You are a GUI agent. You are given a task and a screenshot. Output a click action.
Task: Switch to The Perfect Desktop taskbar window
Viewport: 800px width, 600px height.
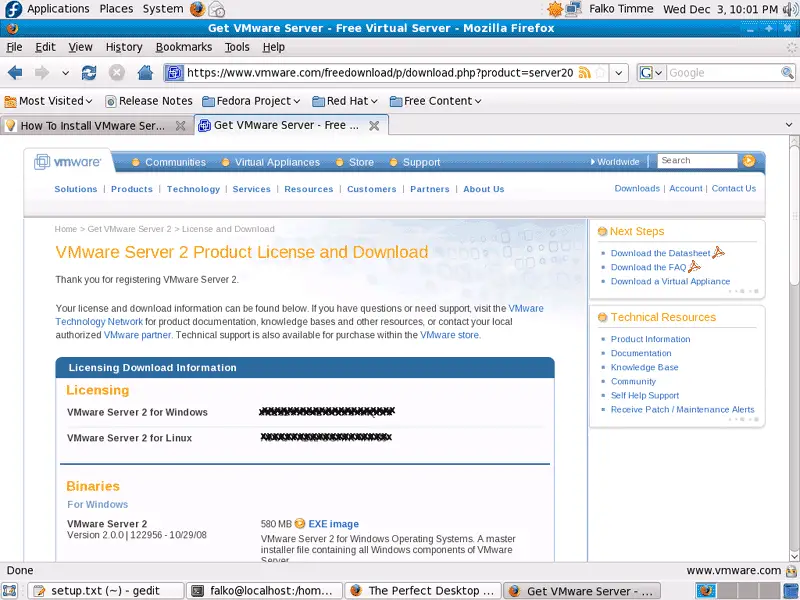click(x=423, y=591)
